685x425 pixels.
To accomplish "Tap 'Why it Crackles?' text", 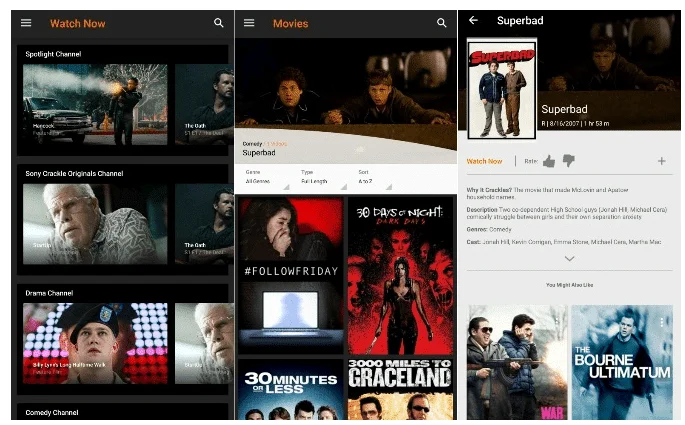I will click(x=489, y=190).
